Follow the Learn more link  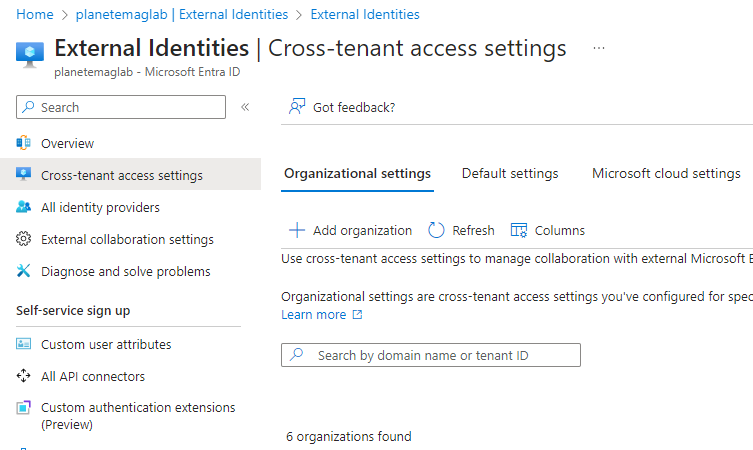314,315
